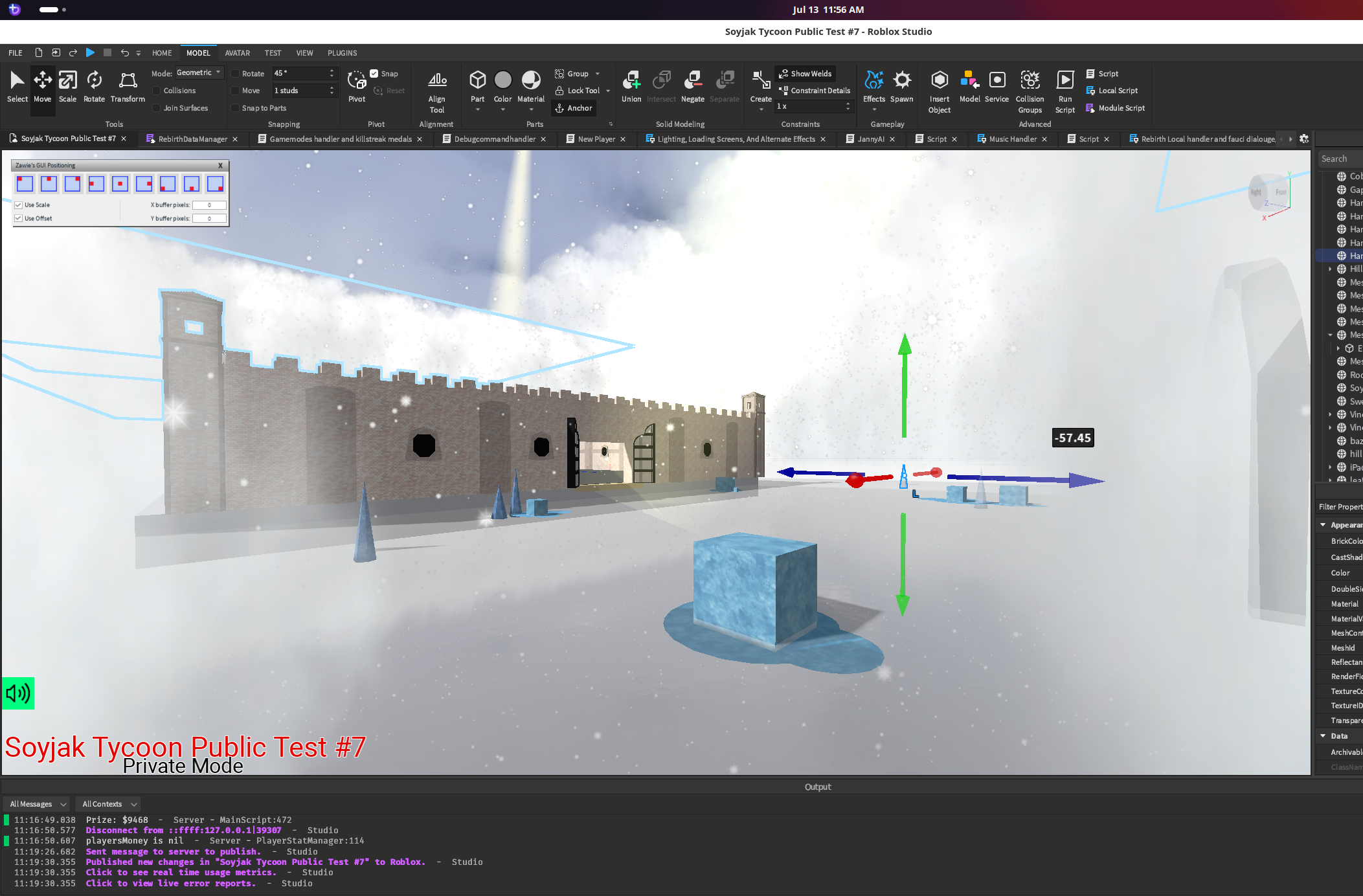Open the Group dropdown arrow
Viewport: 1363px width, 896px height.
(x=598, y=74)
